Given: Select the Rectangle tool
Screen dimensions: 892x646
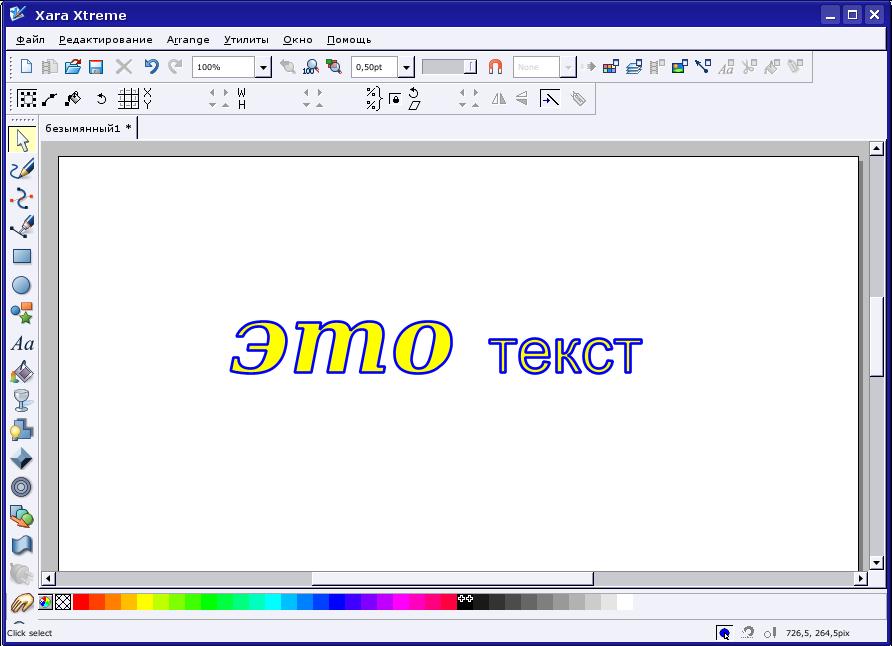Looking at the screenshot, I should 21,256.
